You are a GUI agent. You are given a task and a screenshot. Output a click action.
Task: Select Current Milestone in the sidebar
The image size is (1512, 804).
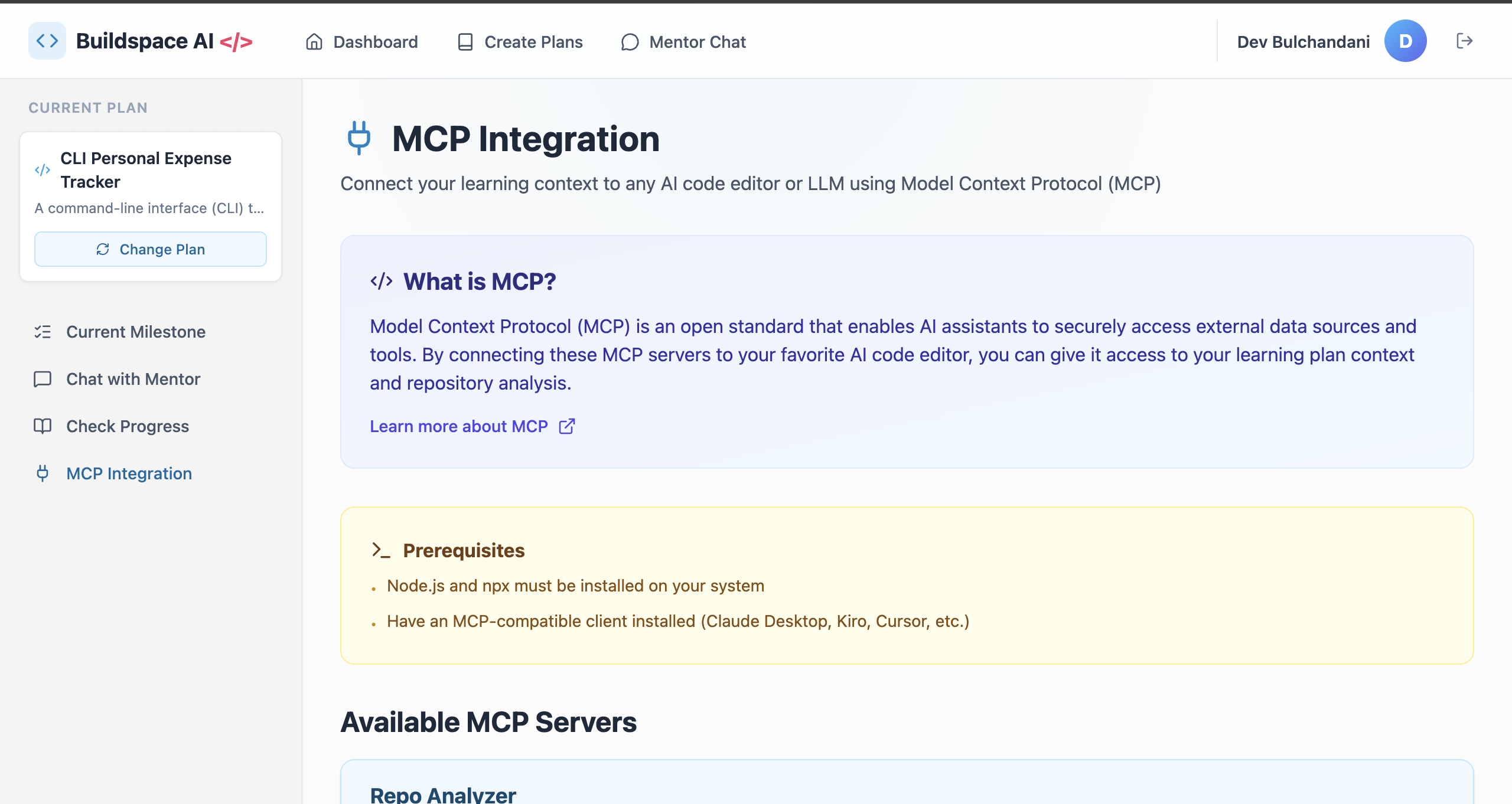136,332
